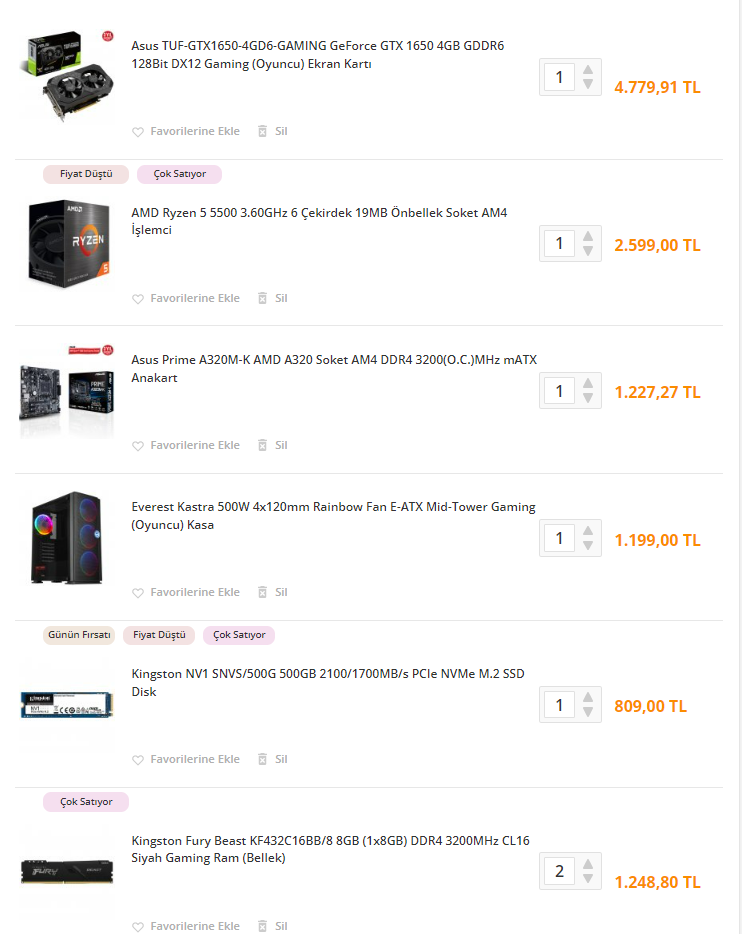
Task: Decrease quantity of AMD Ryzen 5 5500
Action: [x=588, y=251]
